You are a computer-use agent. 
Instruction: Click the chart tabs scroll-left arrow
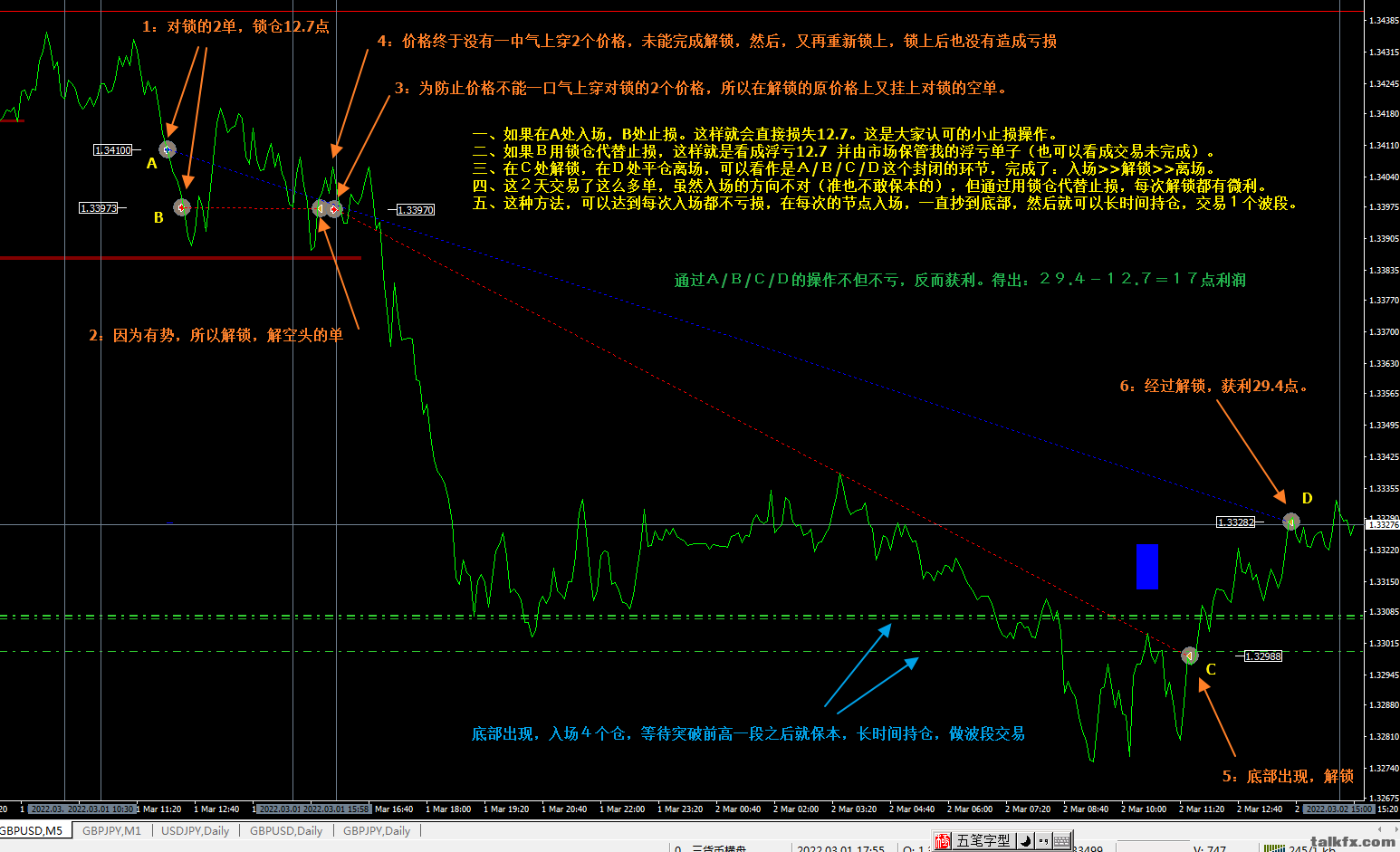coord(1377,830)
